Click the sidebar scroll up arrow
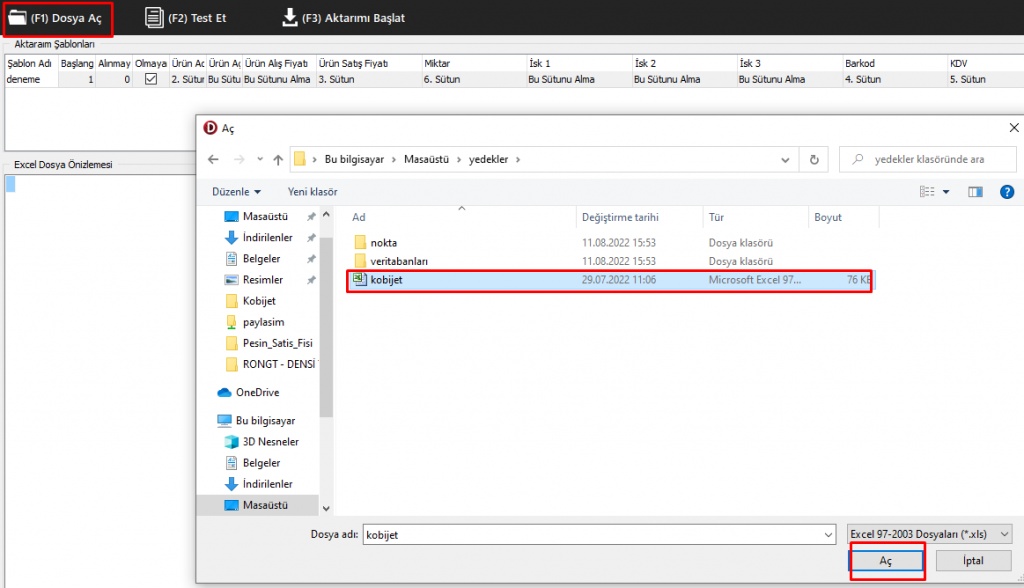The height and width of the screenshot is (588, 1024). click(x=326, y=215)
